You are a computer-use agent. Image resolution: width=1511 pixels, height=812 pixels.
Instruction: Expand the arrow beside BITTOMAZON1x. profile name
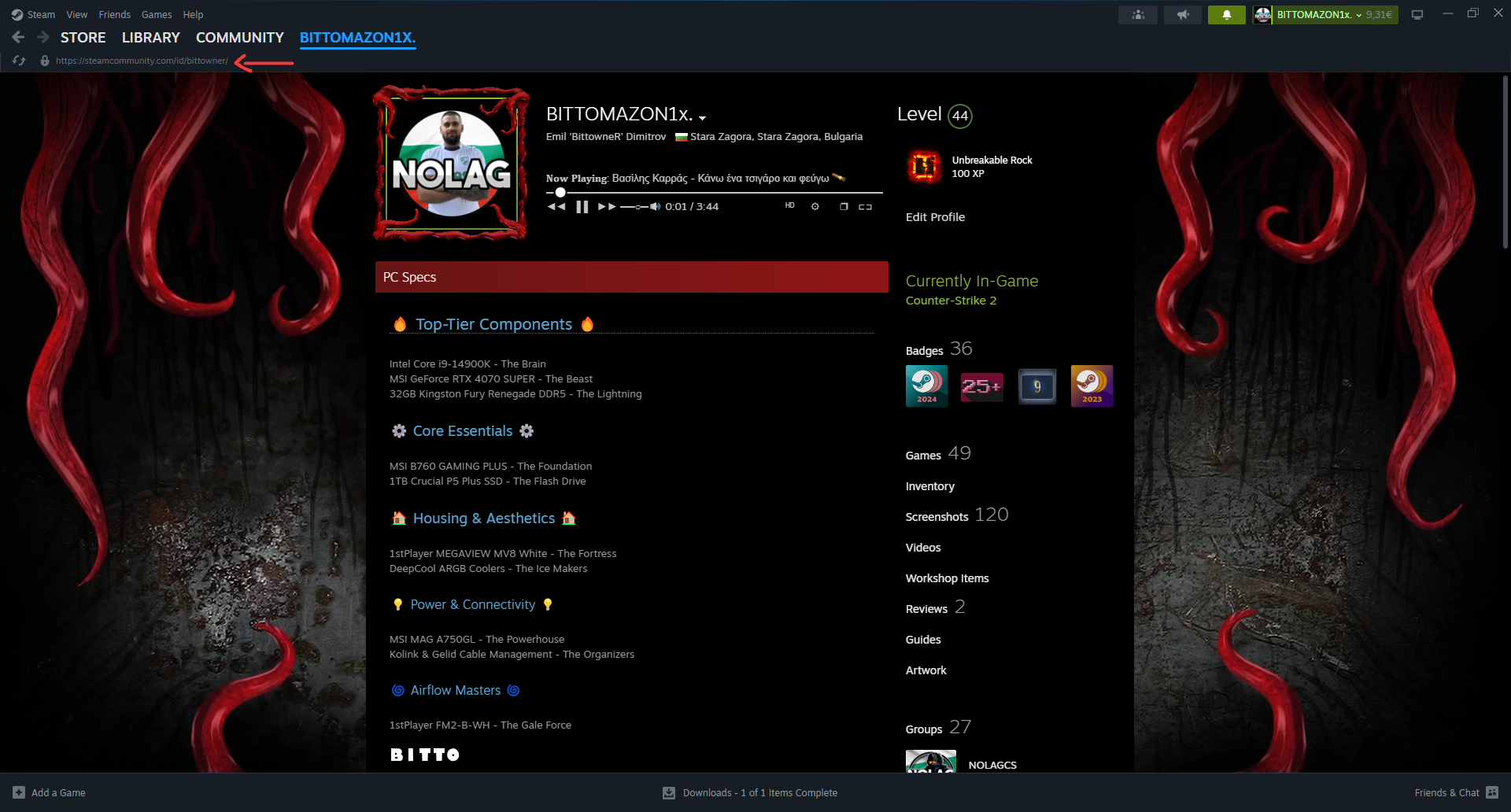702,117
